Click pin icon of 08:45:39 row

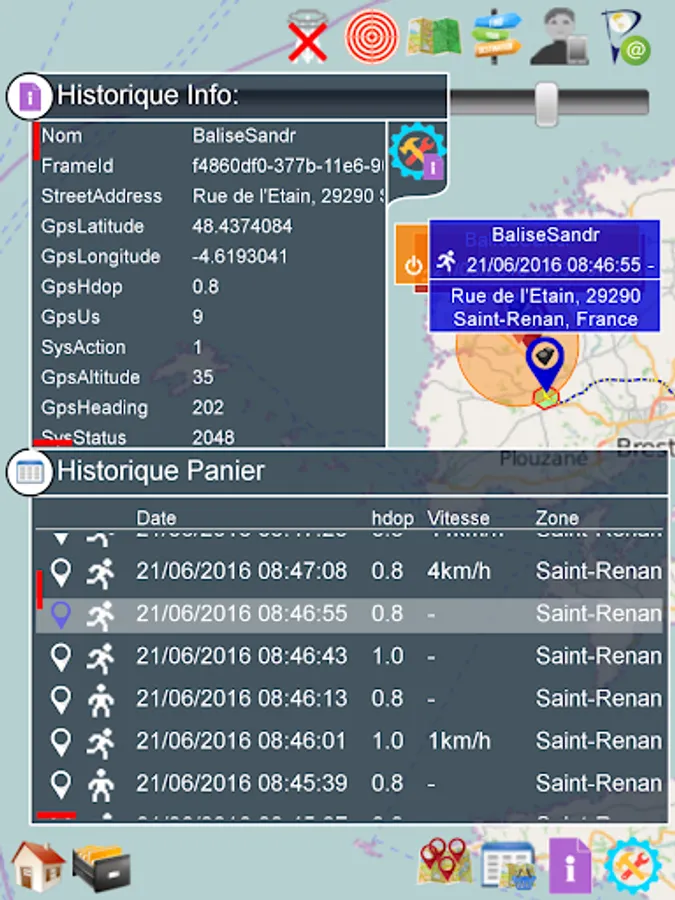click(61, 785)
